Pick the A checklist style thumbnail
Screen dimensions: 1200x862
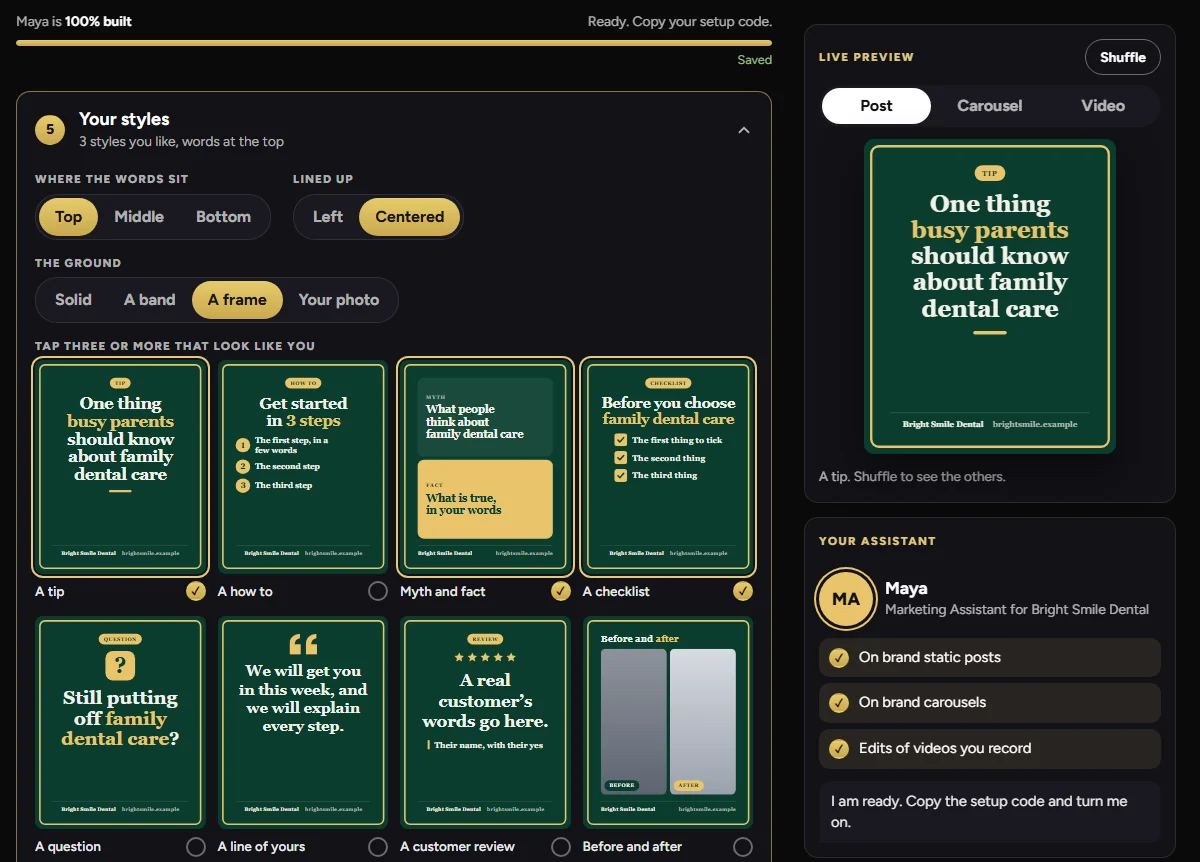pos(668,466)
